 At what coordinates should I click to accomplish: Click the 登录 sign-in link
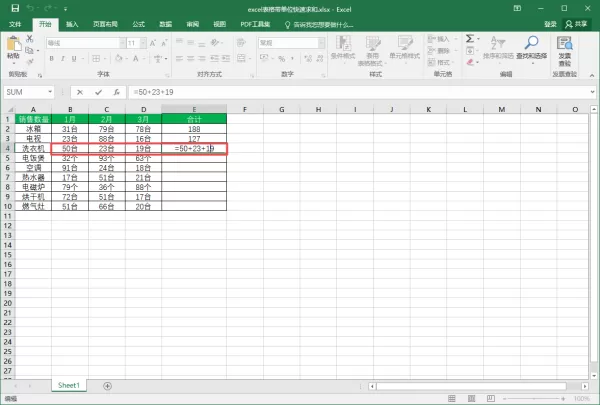click(x=550, y=24)
